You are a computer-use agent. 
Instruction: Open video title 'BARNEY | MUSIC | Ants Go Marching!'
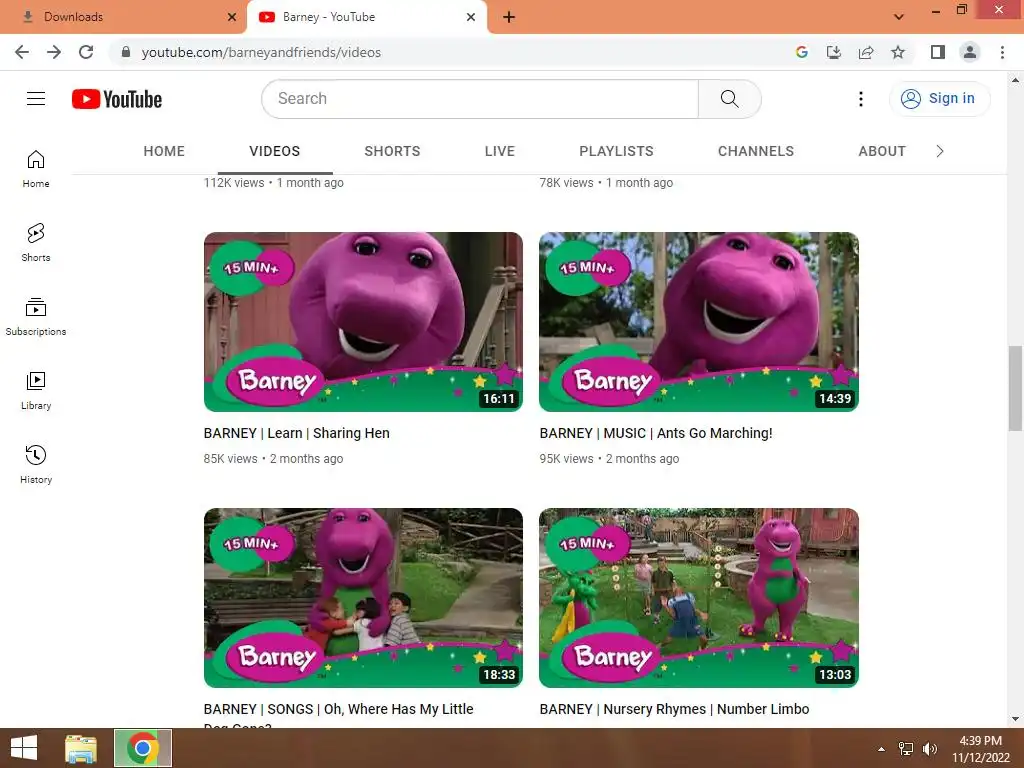click(656, 433)
